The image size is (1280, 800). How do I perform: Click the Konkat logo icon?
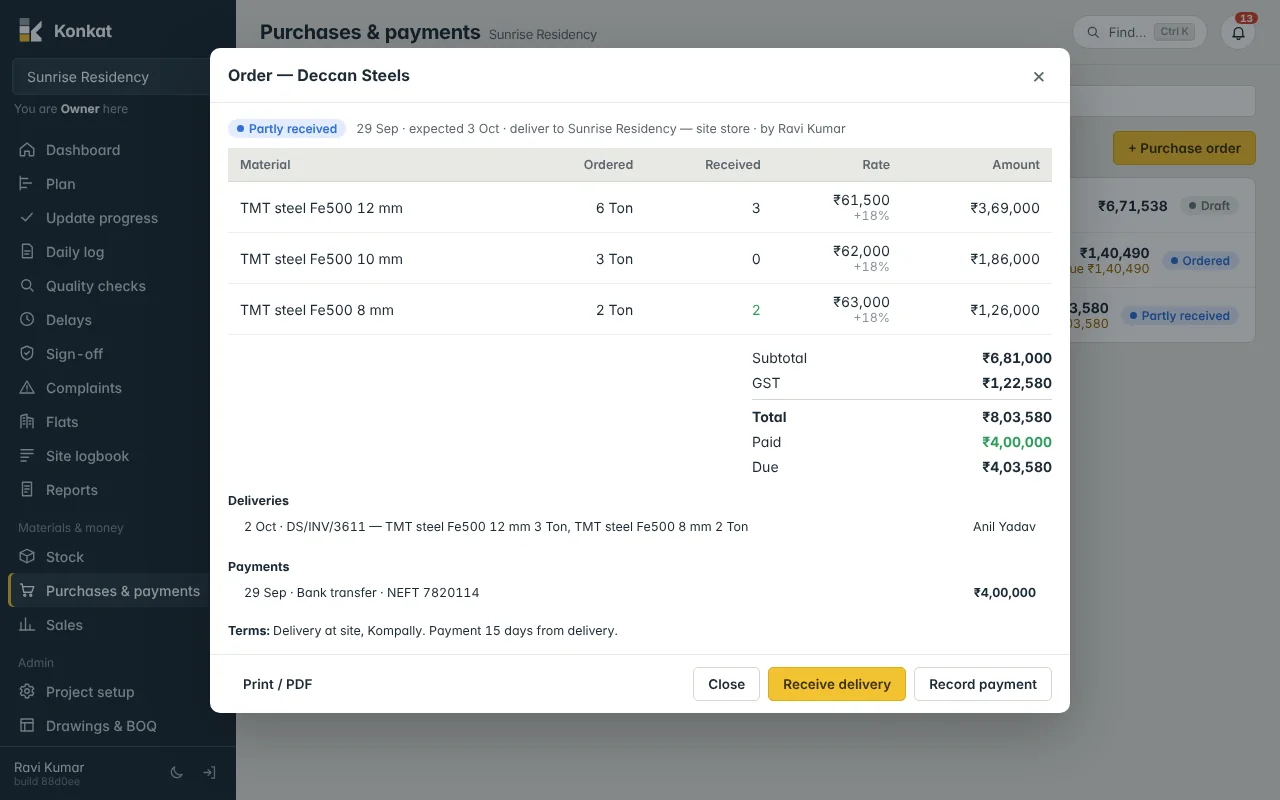tap(30, 30)
